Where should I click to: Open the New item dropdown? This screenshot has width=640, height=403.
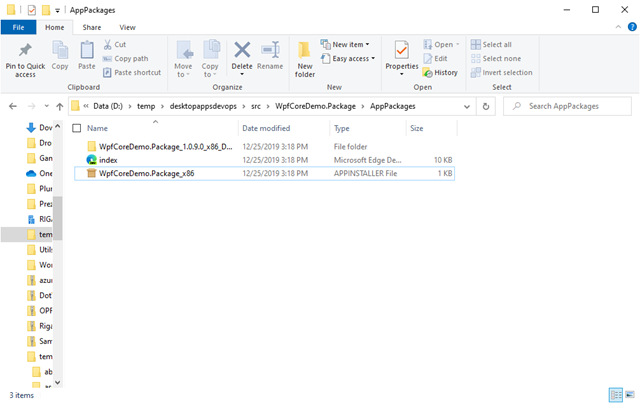click(x=345, y=45)
